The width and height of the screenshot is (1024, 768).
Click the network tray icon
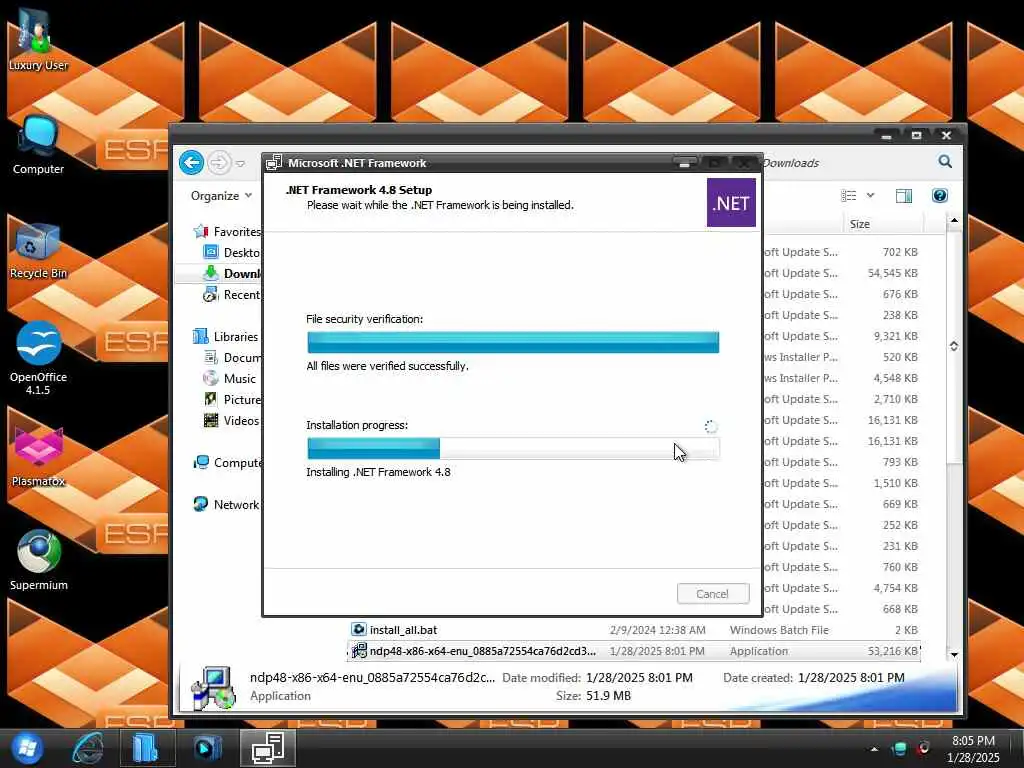pyautogui.click(x=899, y=748)
